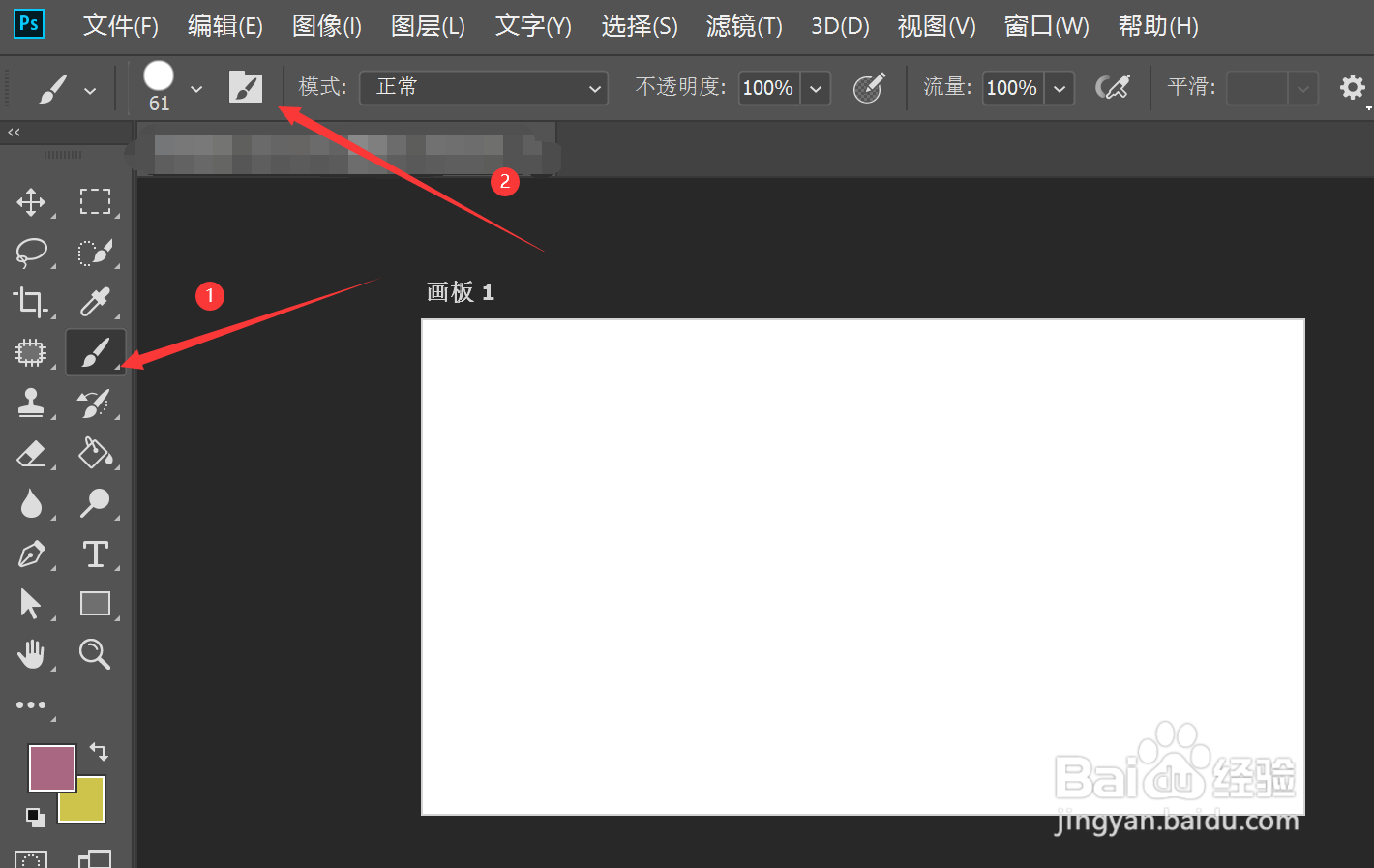Image resolution: width=1374 pixels, height=868 pixels.
Task: Select the Move tool
Action: point(29,201)
